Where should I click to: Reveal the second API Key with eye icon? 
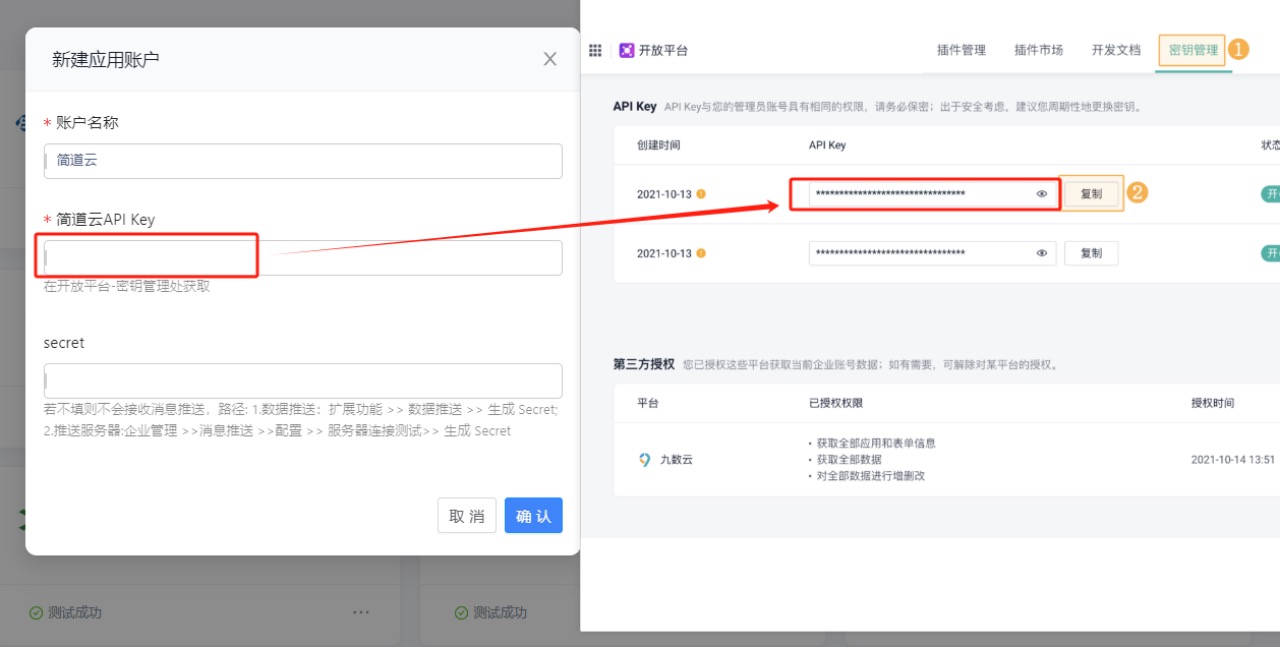coord(1042,253)
